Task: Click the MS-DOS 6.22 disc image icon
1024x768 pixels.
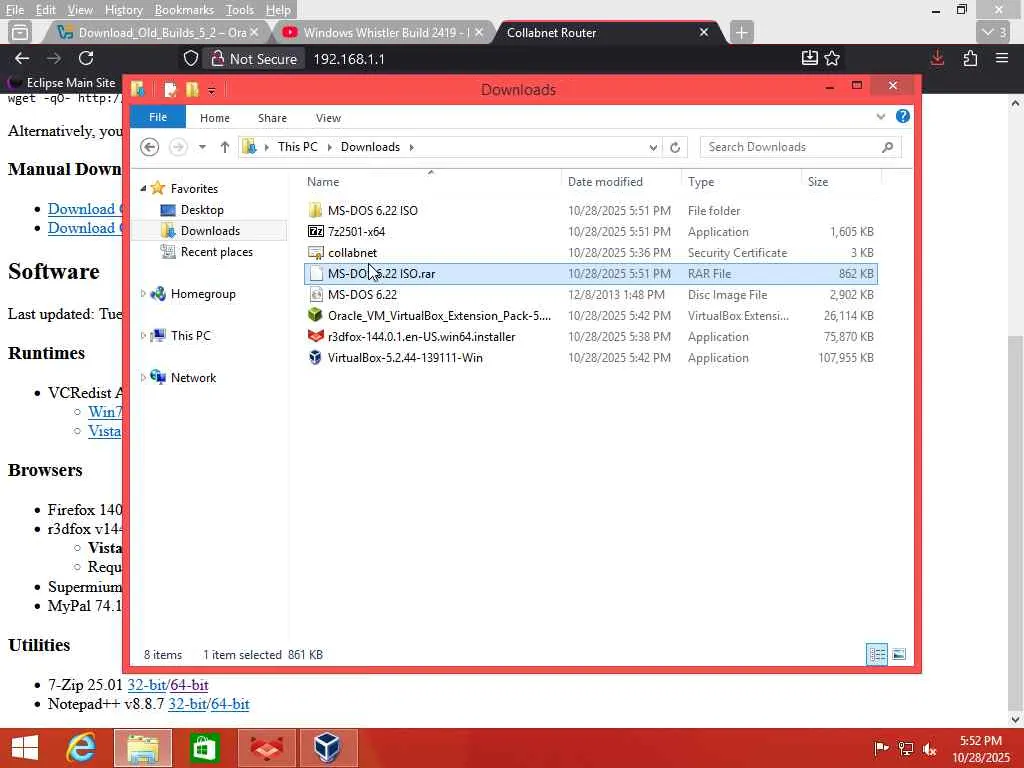Action: tap(315, 295)
